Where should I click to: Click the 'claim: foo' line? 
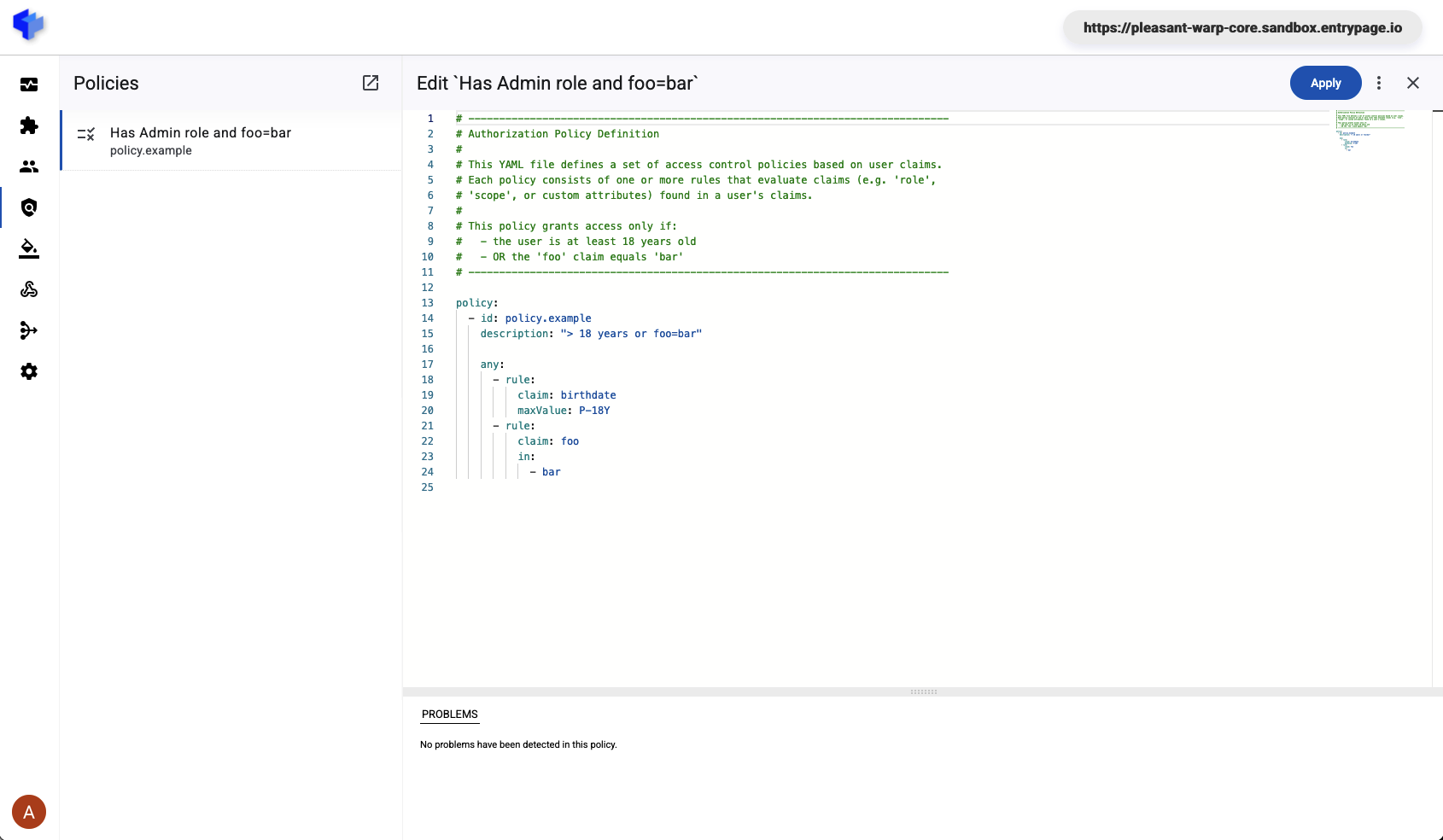click(x=548, y=441)
